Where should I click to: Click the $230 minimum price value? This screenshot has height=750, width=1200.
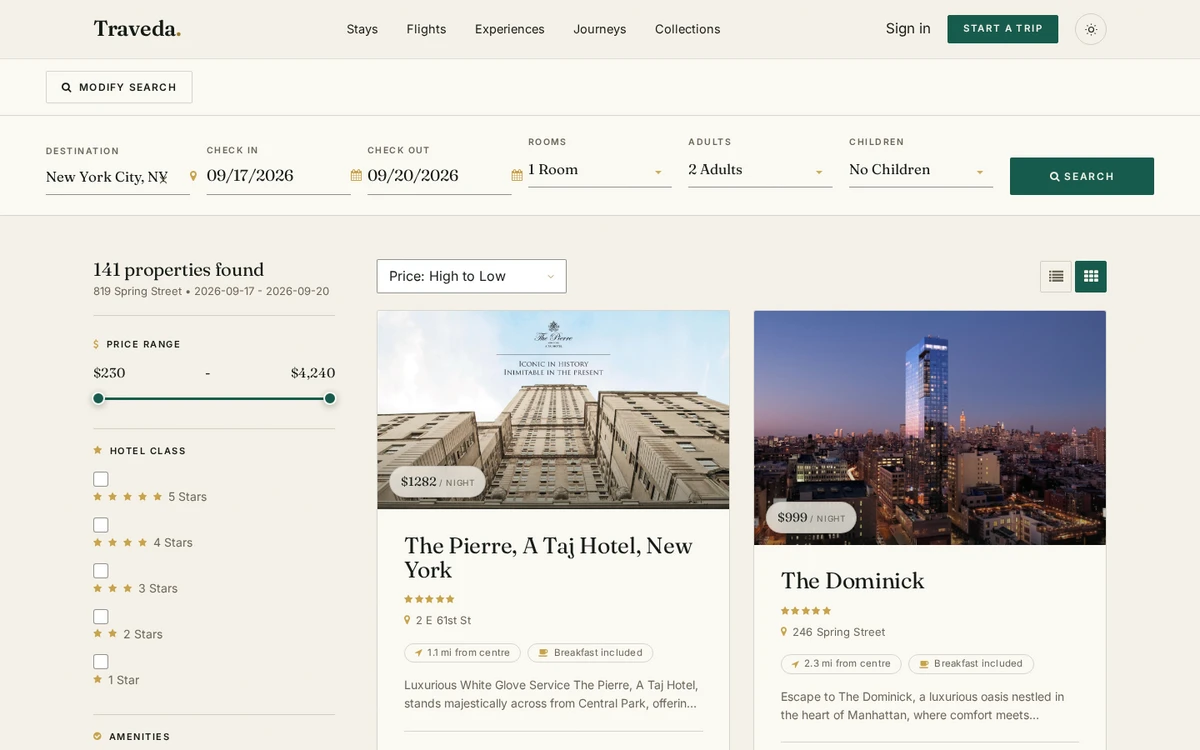tap(109, 373)
